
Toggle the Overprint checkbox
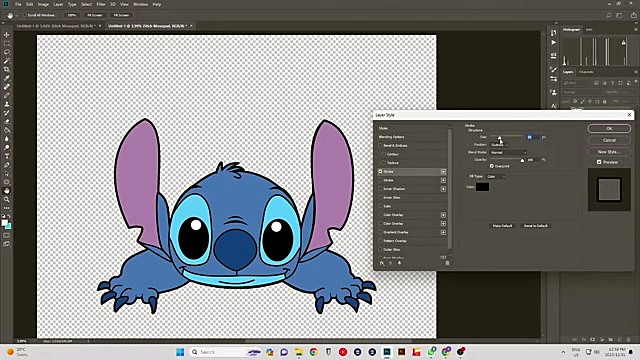coord(492,166)
